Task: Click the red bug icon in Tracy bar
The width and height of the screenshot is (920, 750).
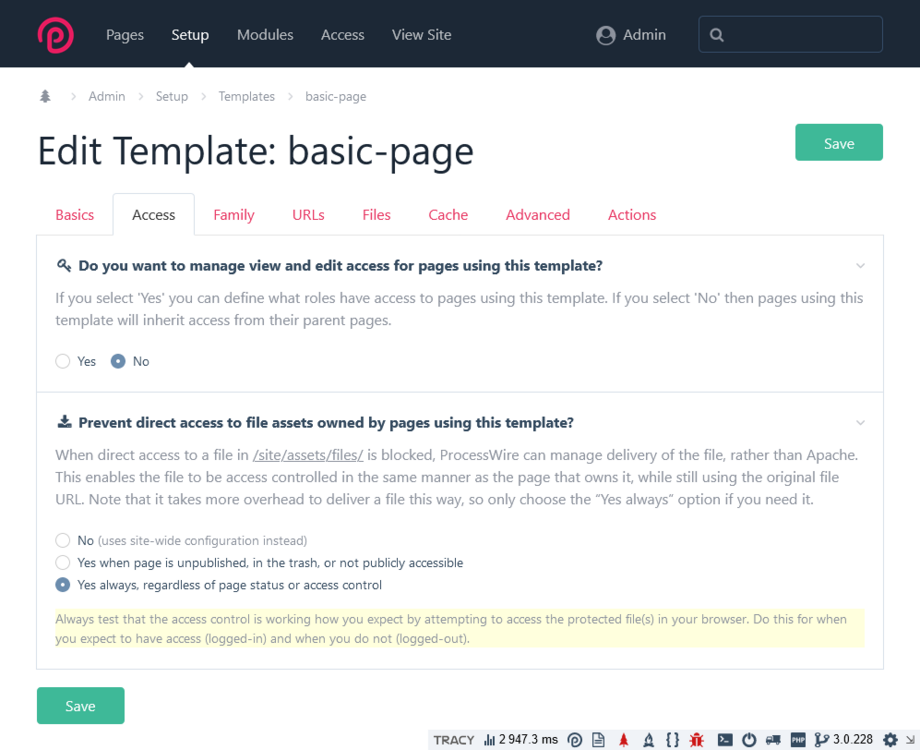Action: coord(697,740)
